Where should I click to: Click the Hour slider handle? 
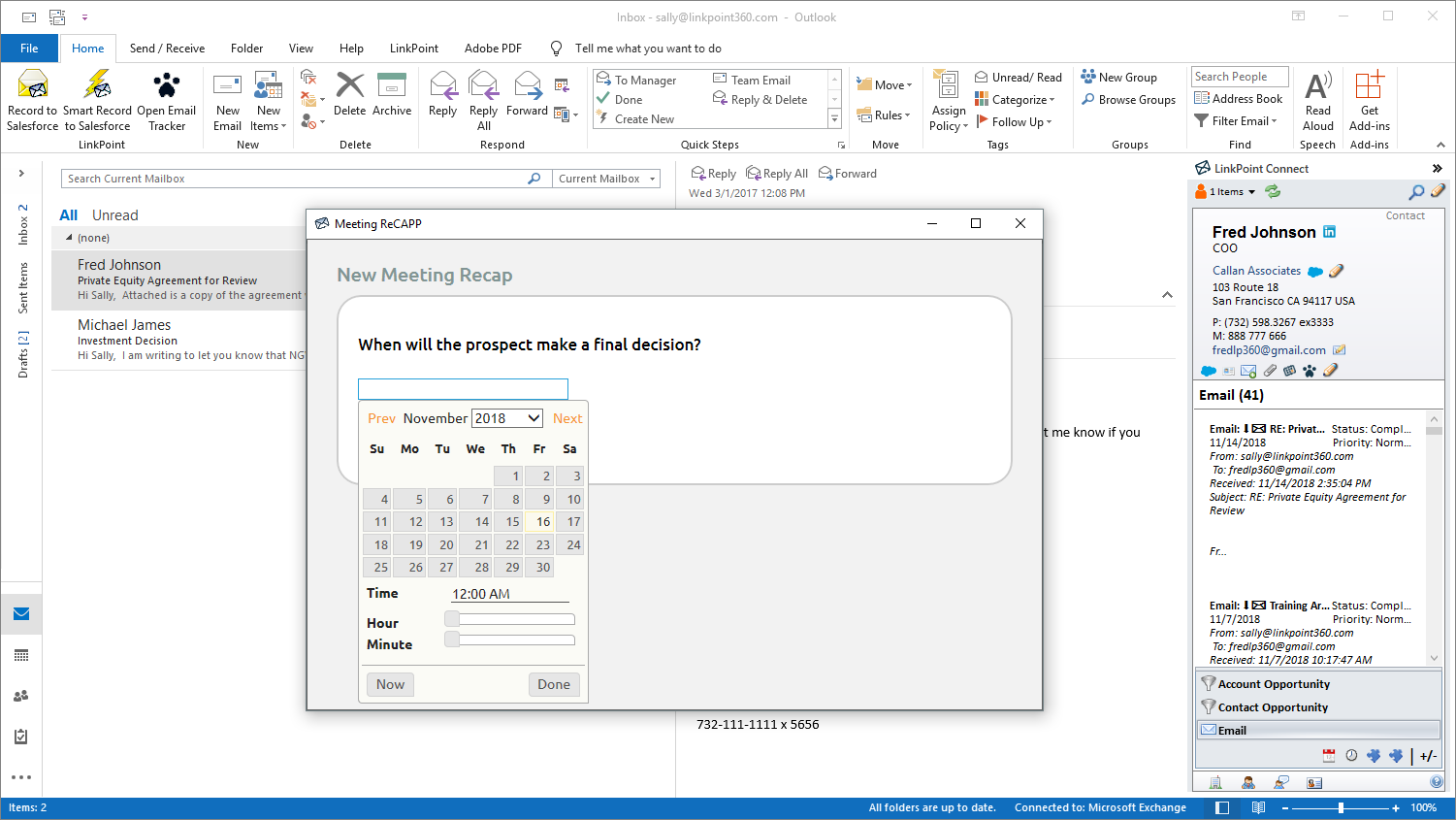[x=452, y=619]
